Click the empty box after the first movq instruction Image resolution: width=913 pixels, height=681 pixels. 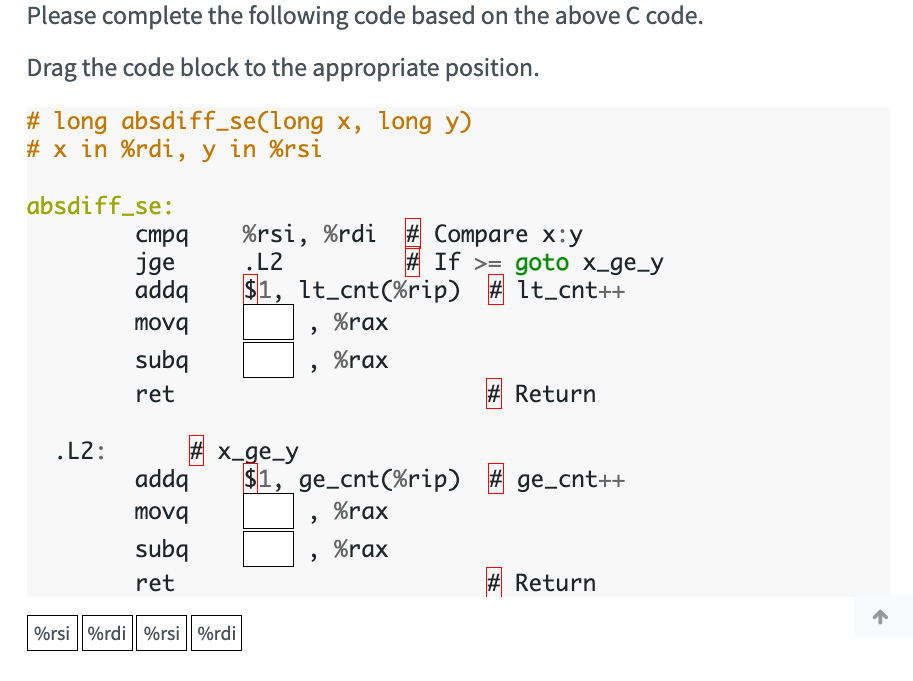(267, 321)
